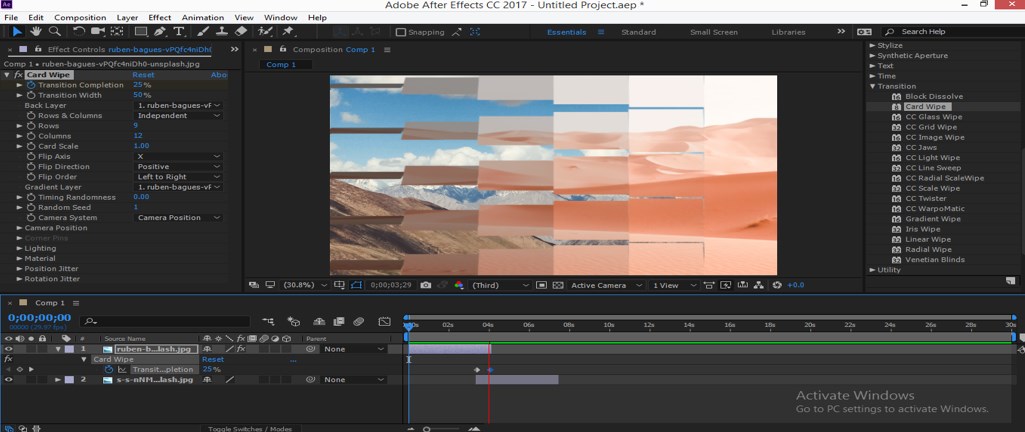Screen dimensions: 1025x432
Task: Toggle the transparency grid button
Action: click(558, 285)
